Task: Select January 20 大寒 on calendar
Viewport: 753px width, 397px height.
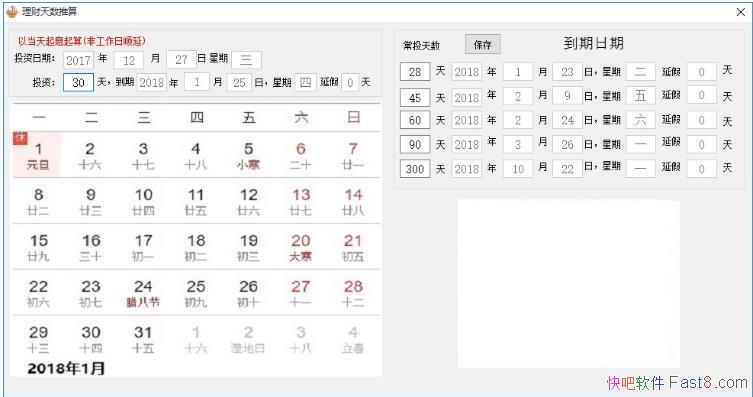Action: pos(301,247)
